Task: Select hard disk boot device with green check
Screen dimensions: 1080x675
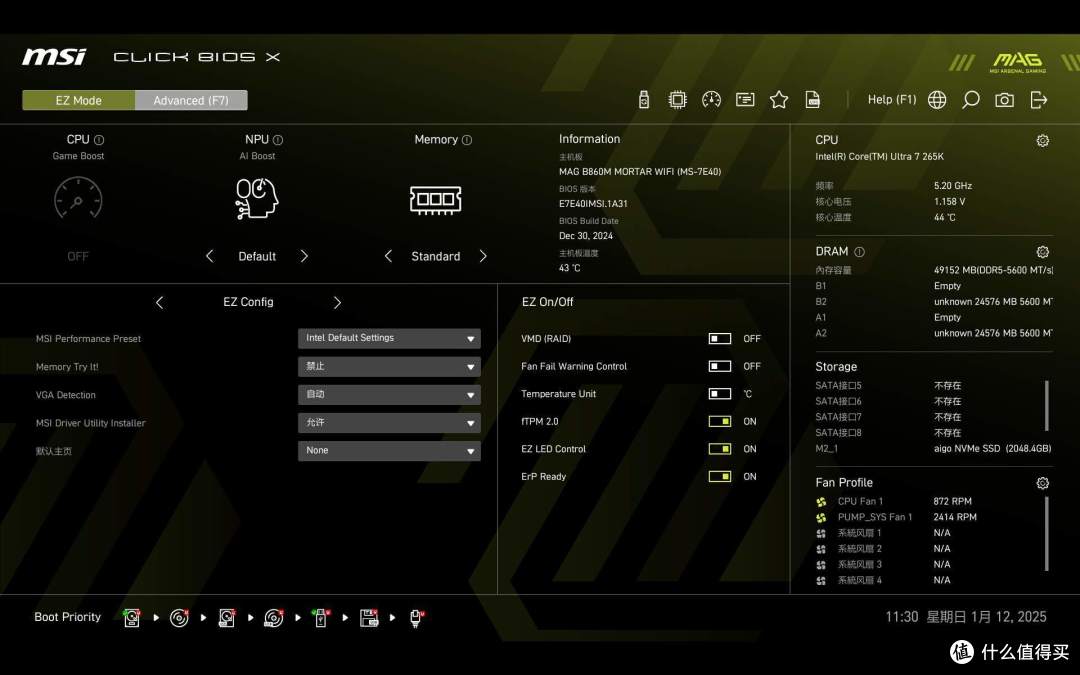Action: coord(131,618)
